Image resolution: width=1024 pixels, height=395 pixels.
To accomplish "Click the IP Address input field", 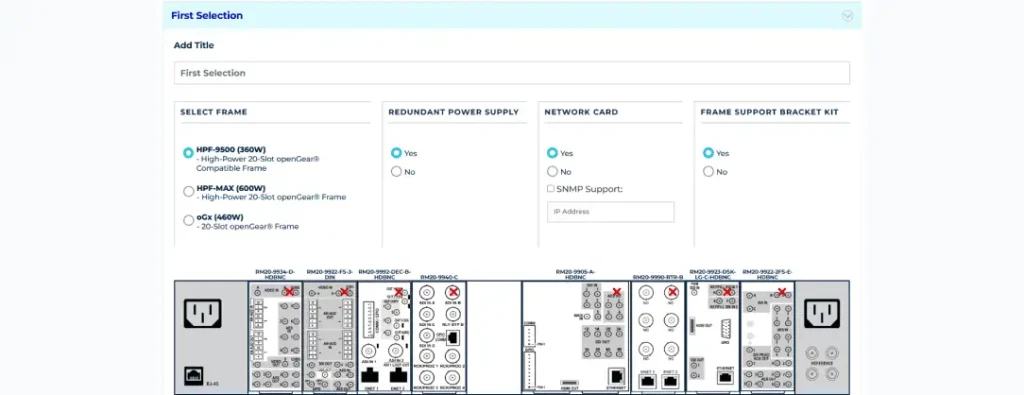I will pos(611,212).
